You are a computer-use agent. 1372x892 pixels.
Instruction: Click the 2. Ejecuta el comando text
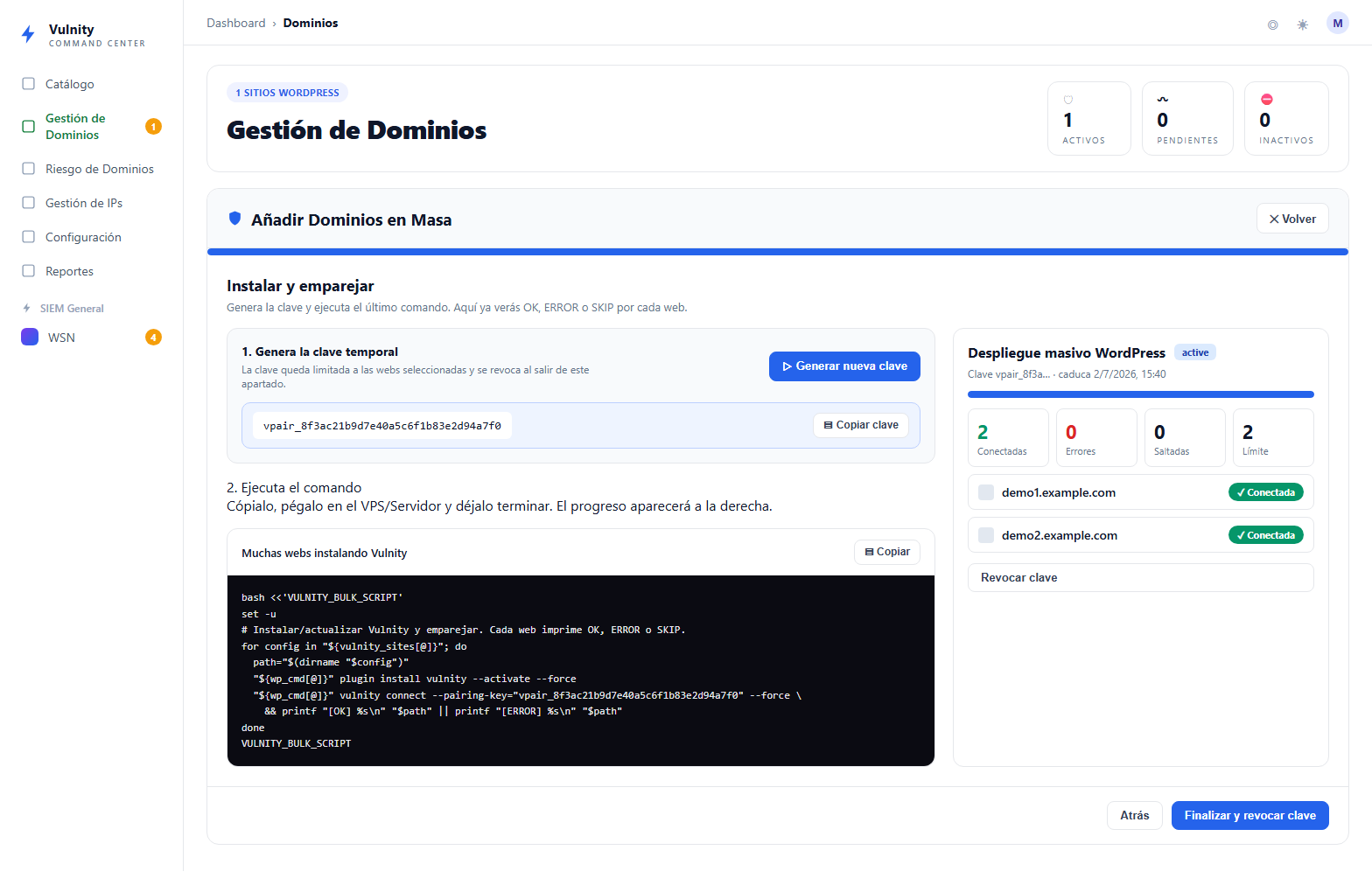294,487
